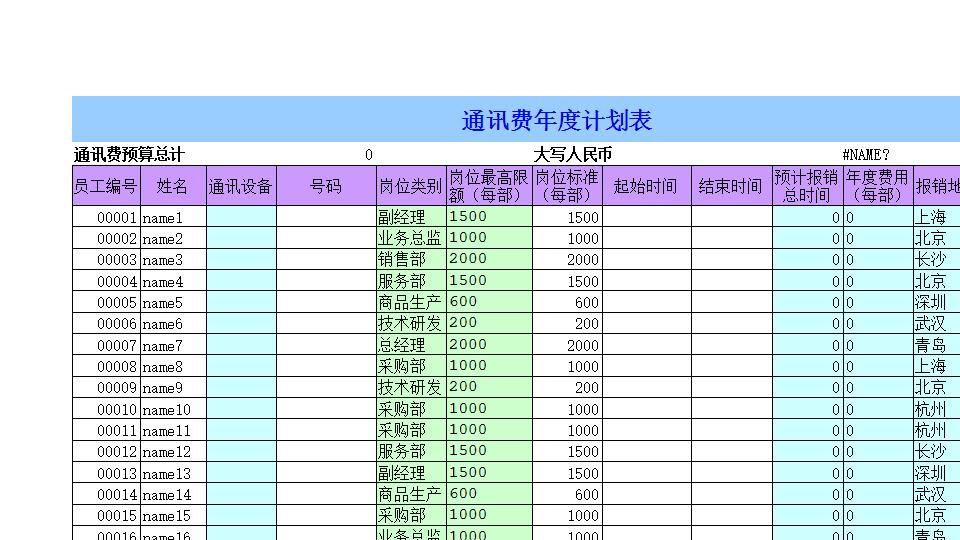Viewport: 960px width, 540px height.
Task: Select the 结束时间 column header
Action: pyautogui.click(x=732, y=186)
